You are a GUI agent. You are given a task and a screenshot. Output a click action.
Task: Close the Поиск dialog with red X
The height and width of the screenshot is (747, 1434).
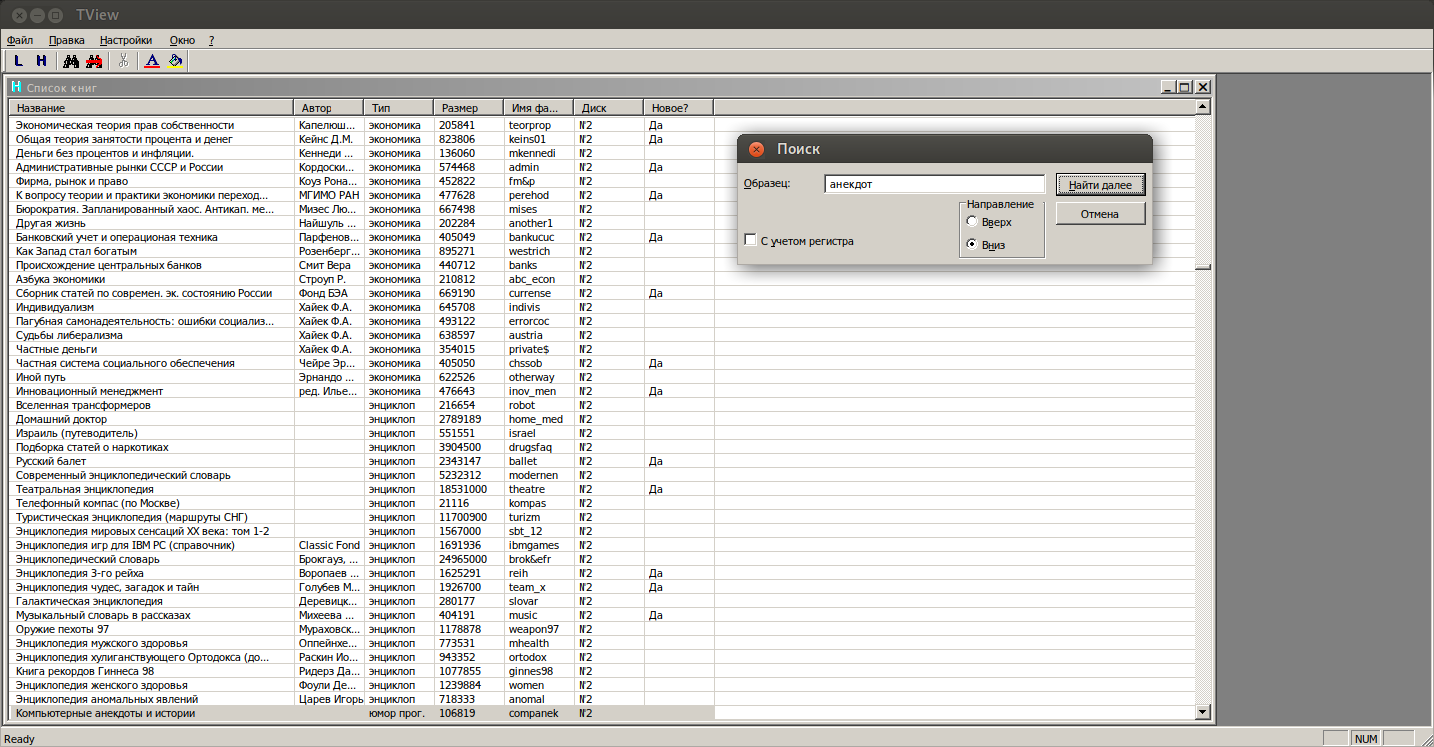[756, 149]
